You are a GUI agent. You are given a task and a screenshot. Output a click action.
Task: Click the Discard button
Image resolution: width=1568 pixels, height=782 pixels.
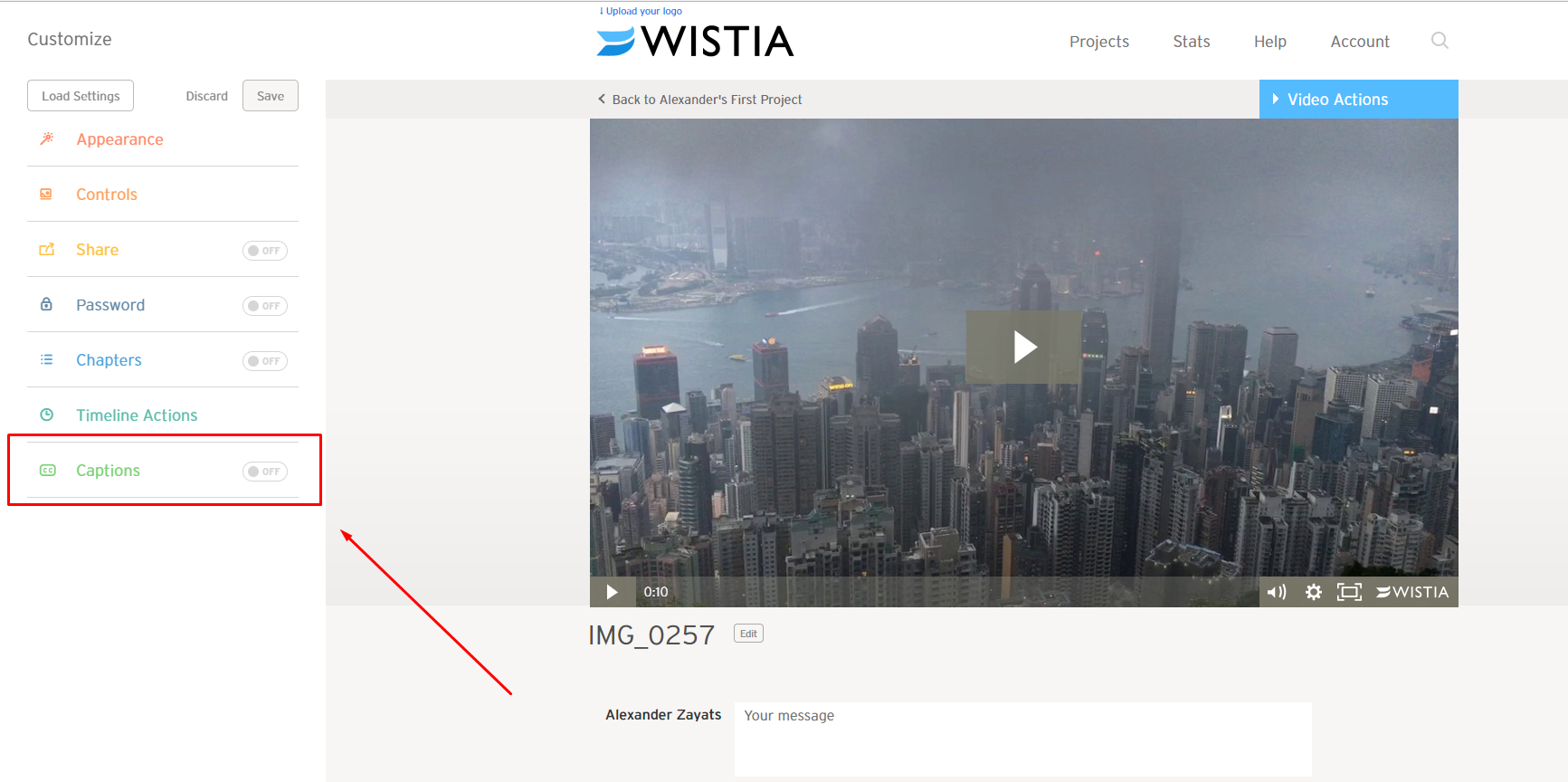[x=206, y=96]
